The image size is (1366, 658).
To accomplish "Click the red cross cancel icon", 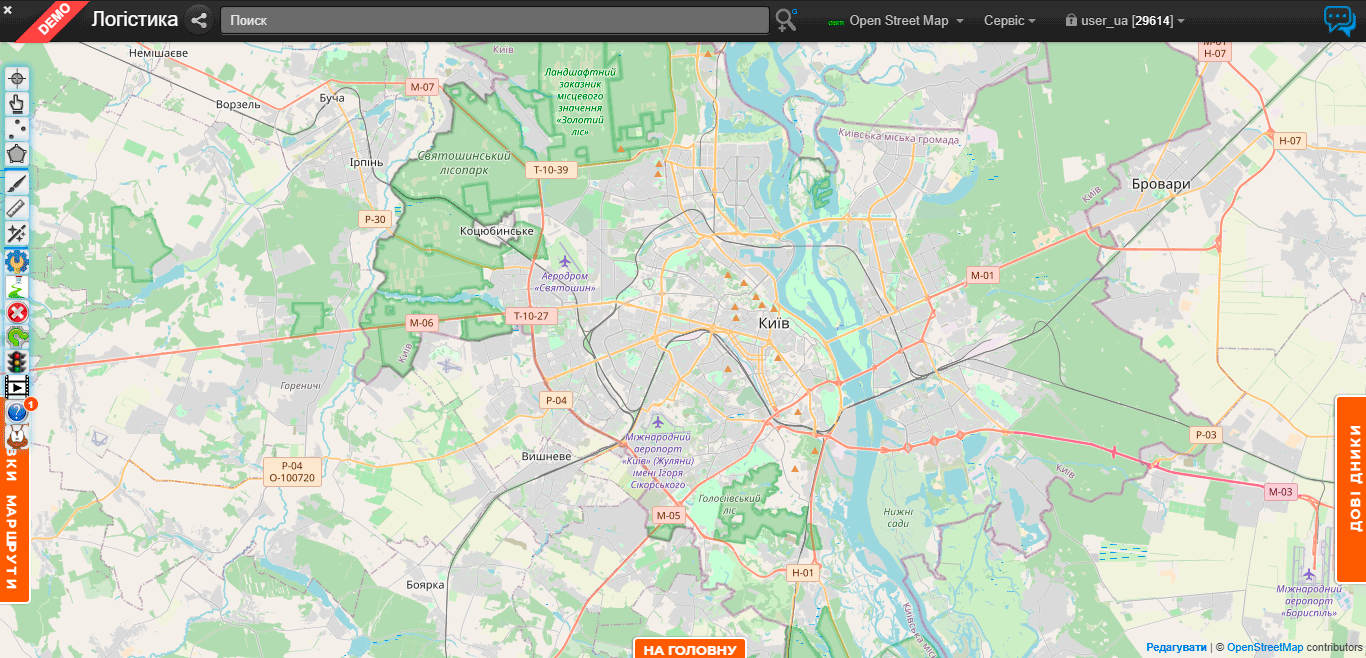I will click(x=17, y=313).
